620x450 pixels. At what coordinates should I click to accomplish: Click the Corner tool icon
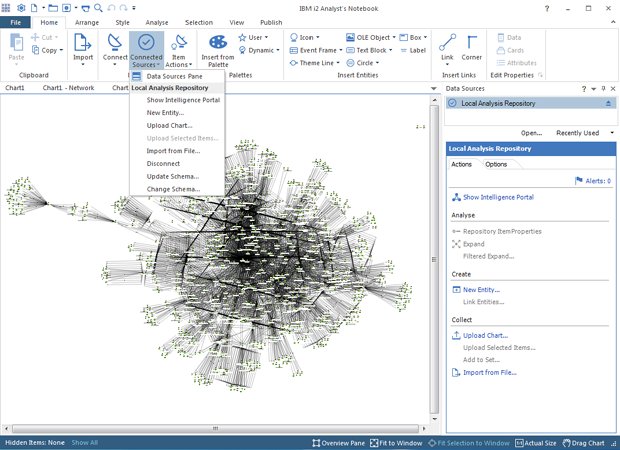(471, 42)
